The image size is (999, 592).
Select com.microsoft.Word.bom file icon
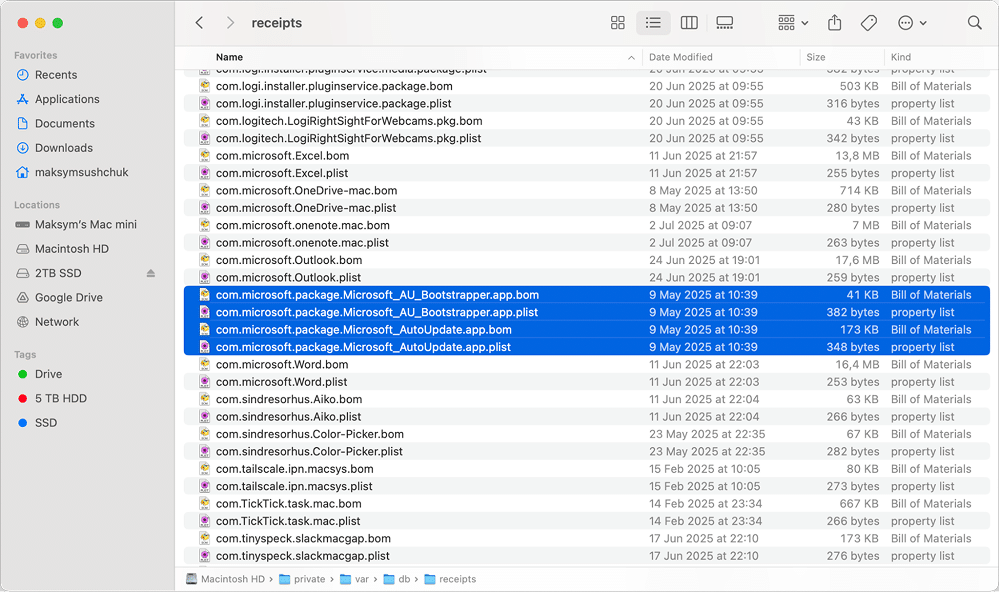tap(205, 365)
